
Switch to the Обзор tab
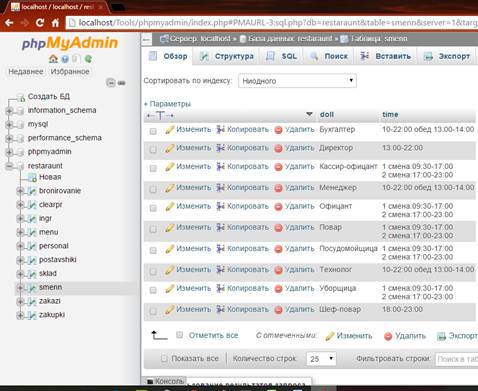pos(168,56)
